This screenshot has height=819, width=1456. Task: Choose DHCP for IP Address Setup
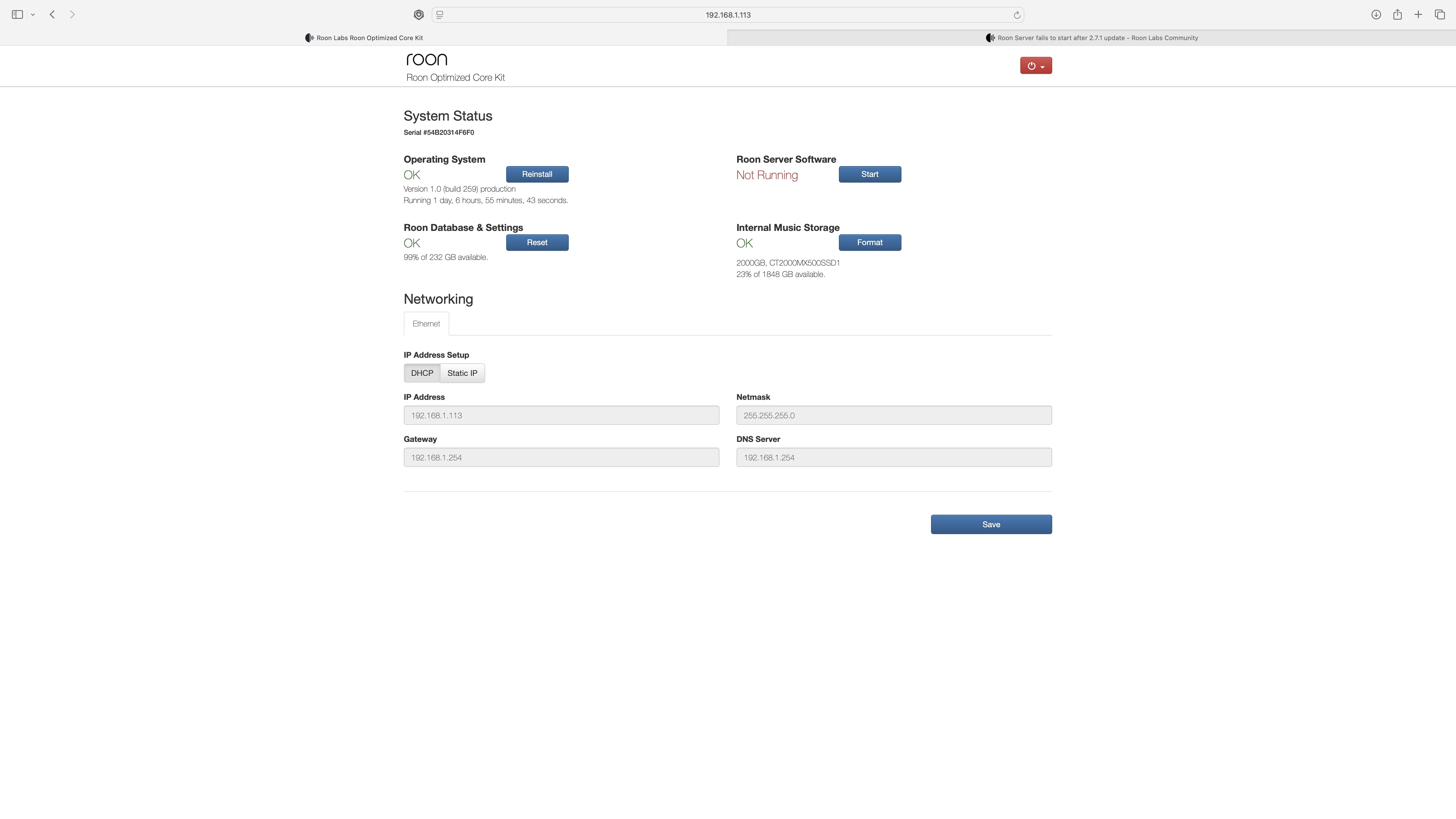click(422, 373)
